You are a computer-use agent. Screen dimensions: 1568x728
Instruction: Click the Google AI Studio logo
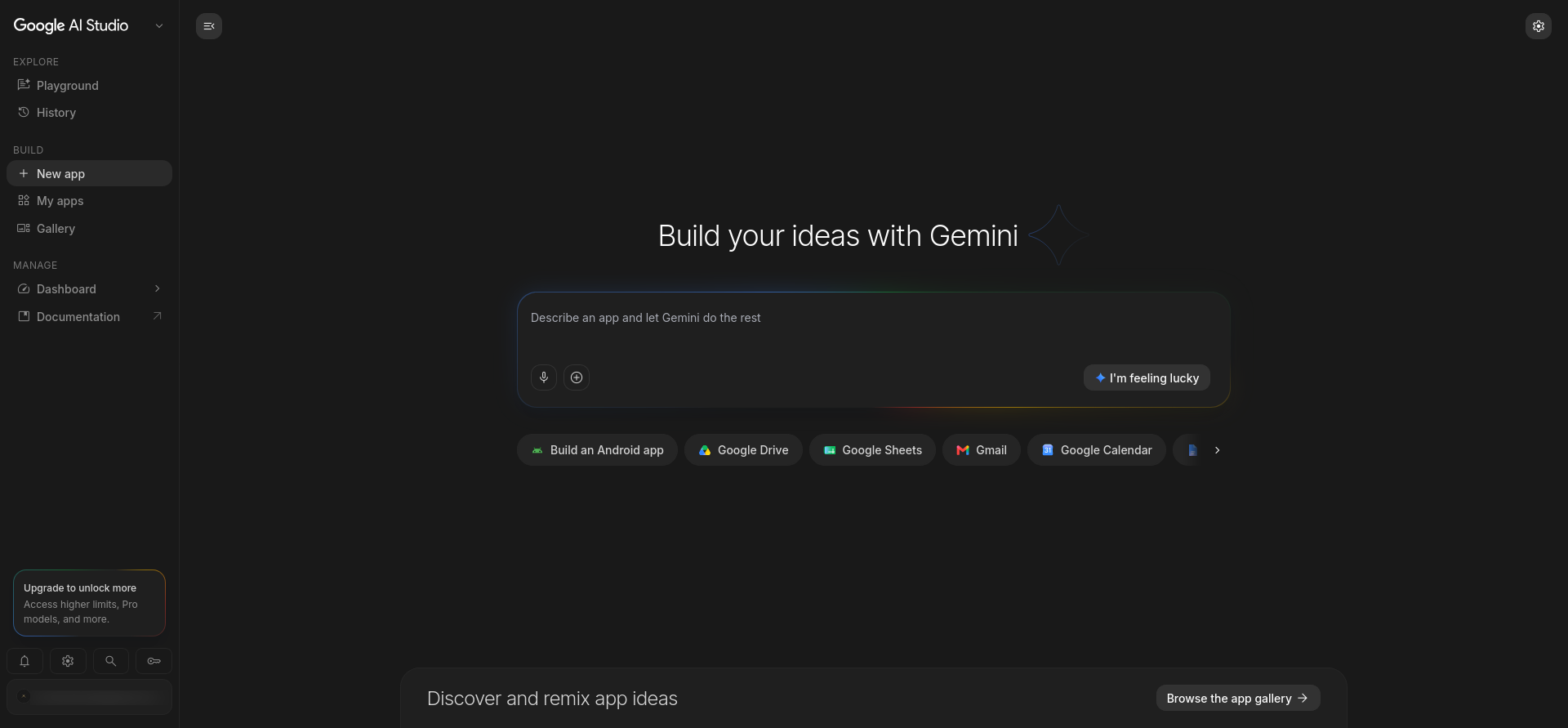pos(71,25)
